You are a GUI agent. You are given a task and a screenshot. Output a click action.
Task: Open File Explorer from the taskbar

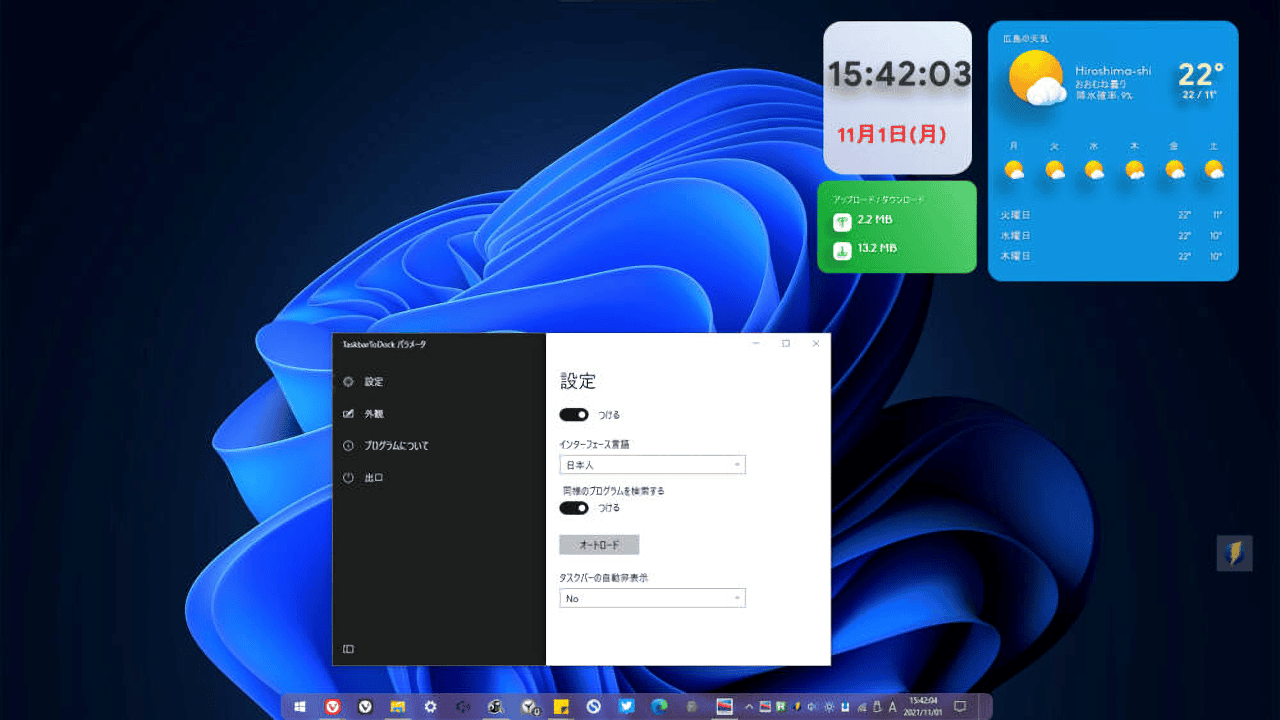point(398,706)
